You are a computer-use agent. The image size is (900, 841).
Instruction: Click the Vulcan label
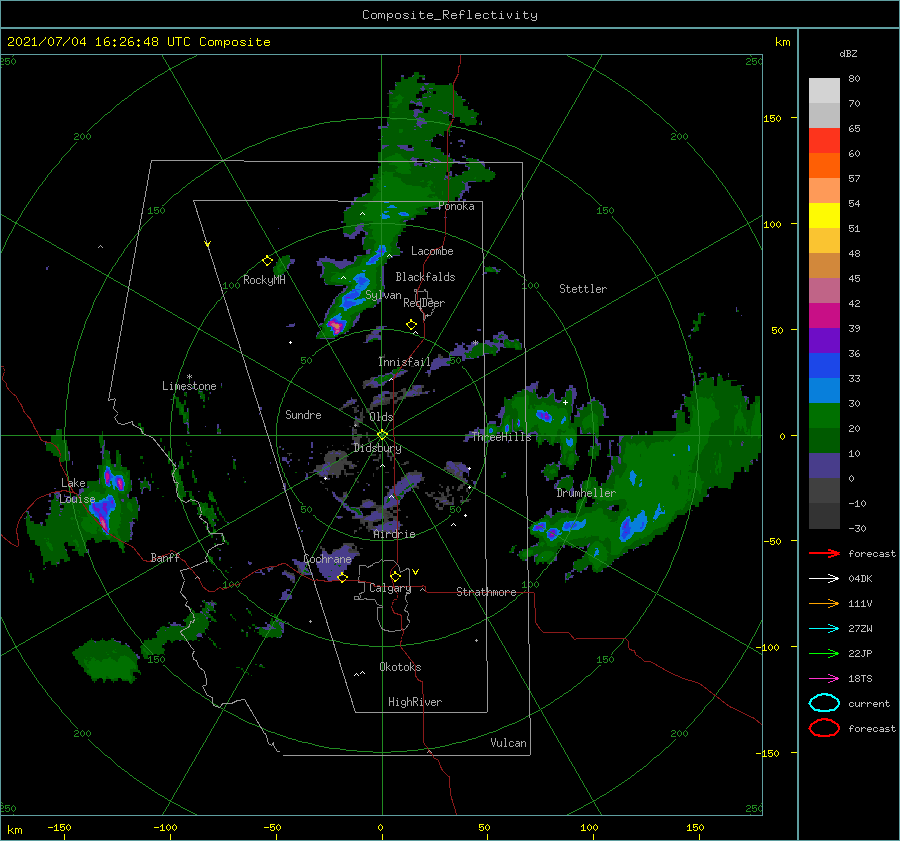tap(508, 743)
